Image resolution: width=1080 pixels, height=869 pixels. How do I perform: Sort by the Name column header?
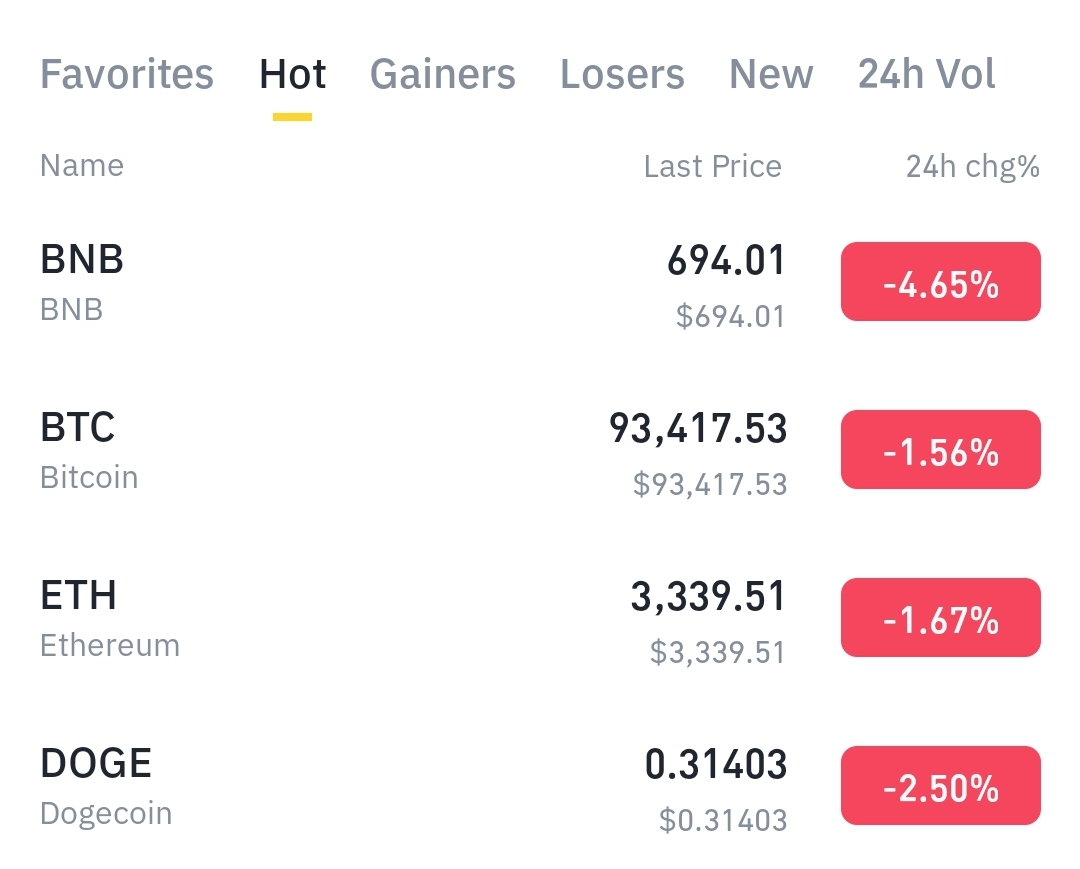(82, 166)
